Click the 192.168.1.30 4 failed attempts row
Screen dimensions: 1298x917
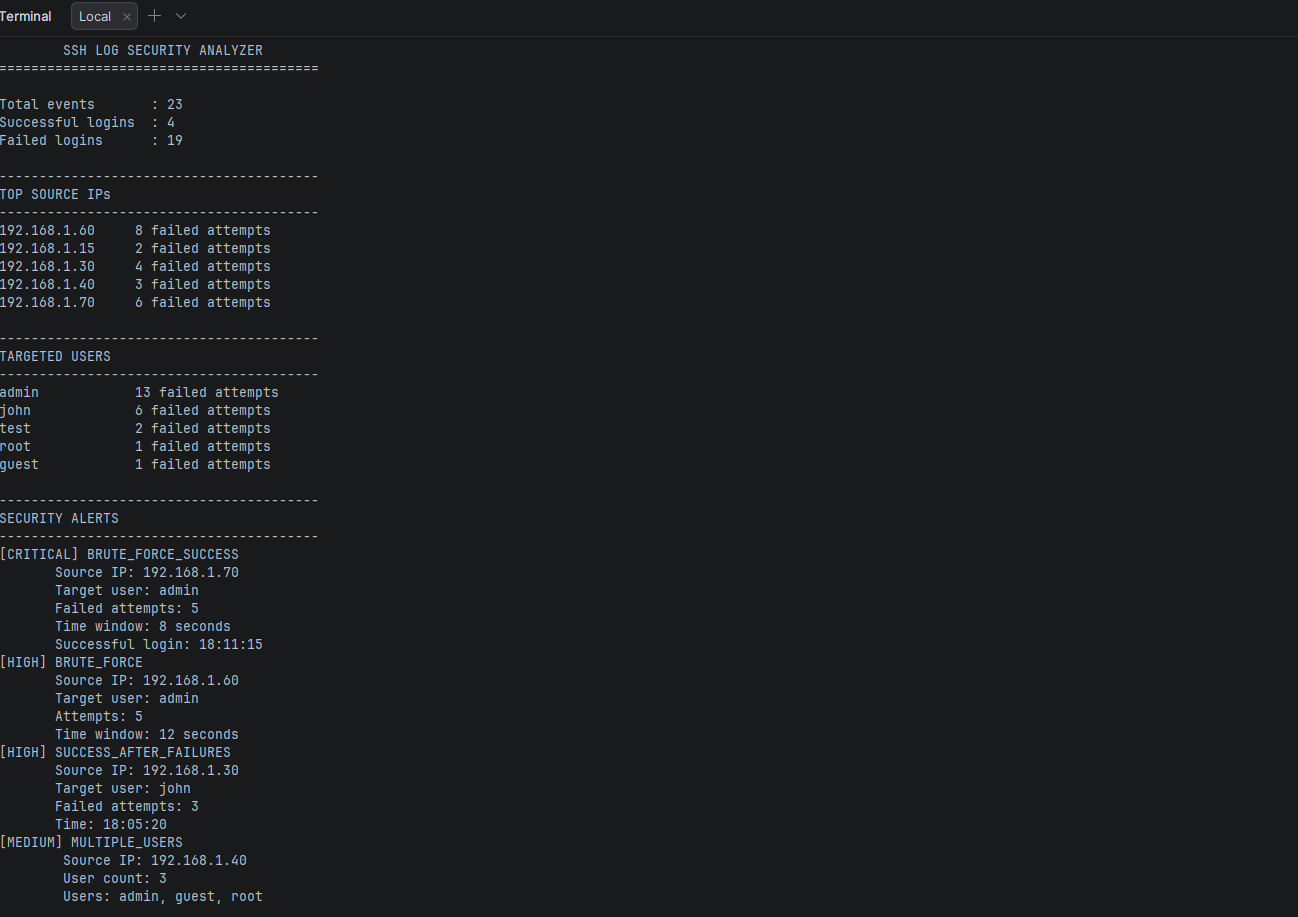[135, 266]
